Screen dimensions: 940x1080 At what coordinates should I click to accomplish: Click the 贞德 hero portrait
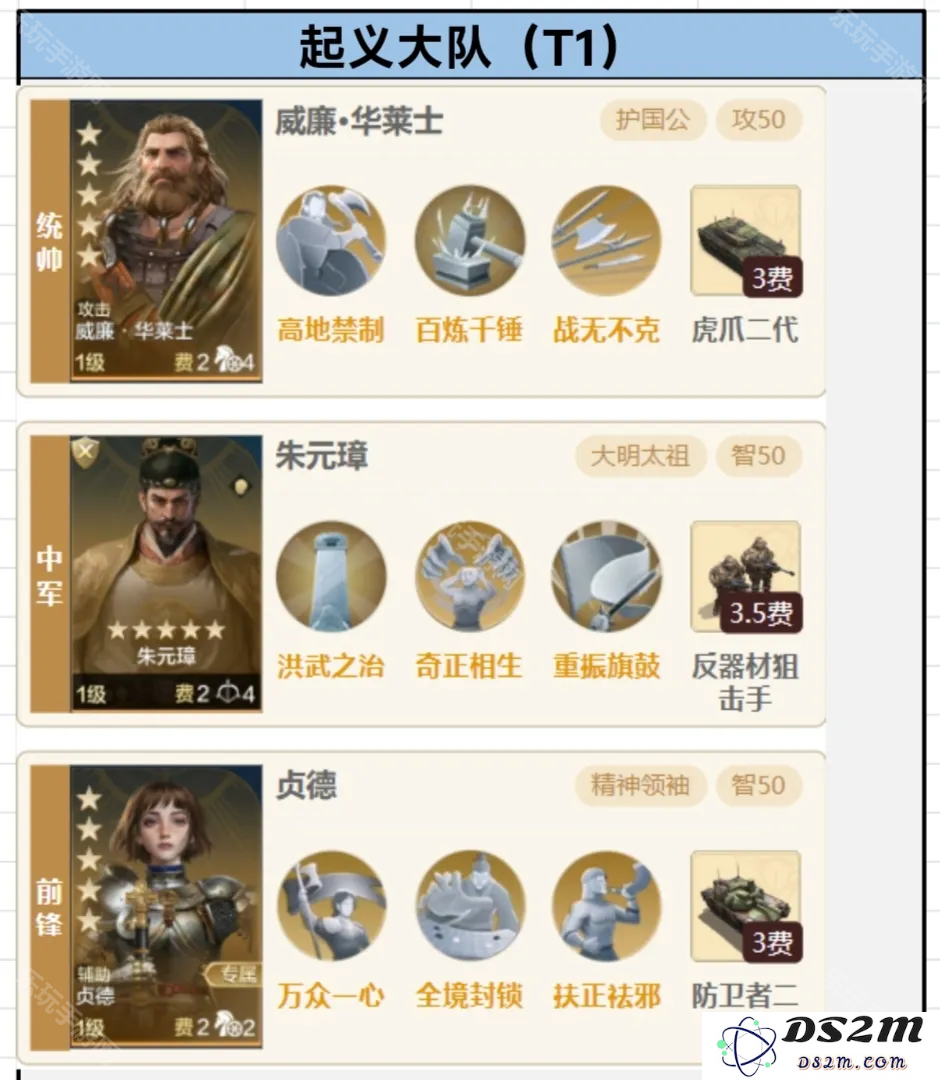(x=166, y=906)
